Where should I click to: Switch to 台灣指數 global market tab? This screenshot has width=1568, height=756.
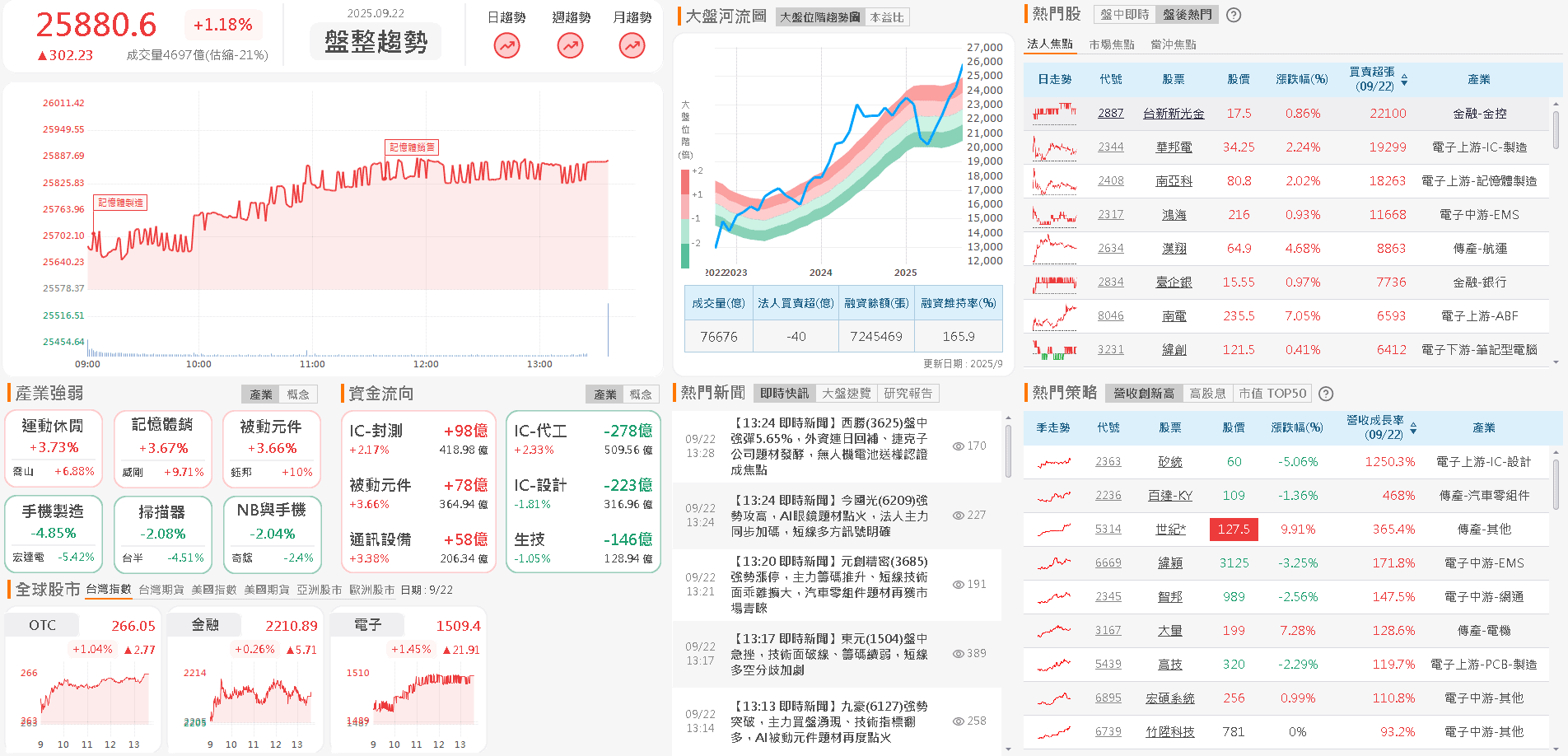109,590
